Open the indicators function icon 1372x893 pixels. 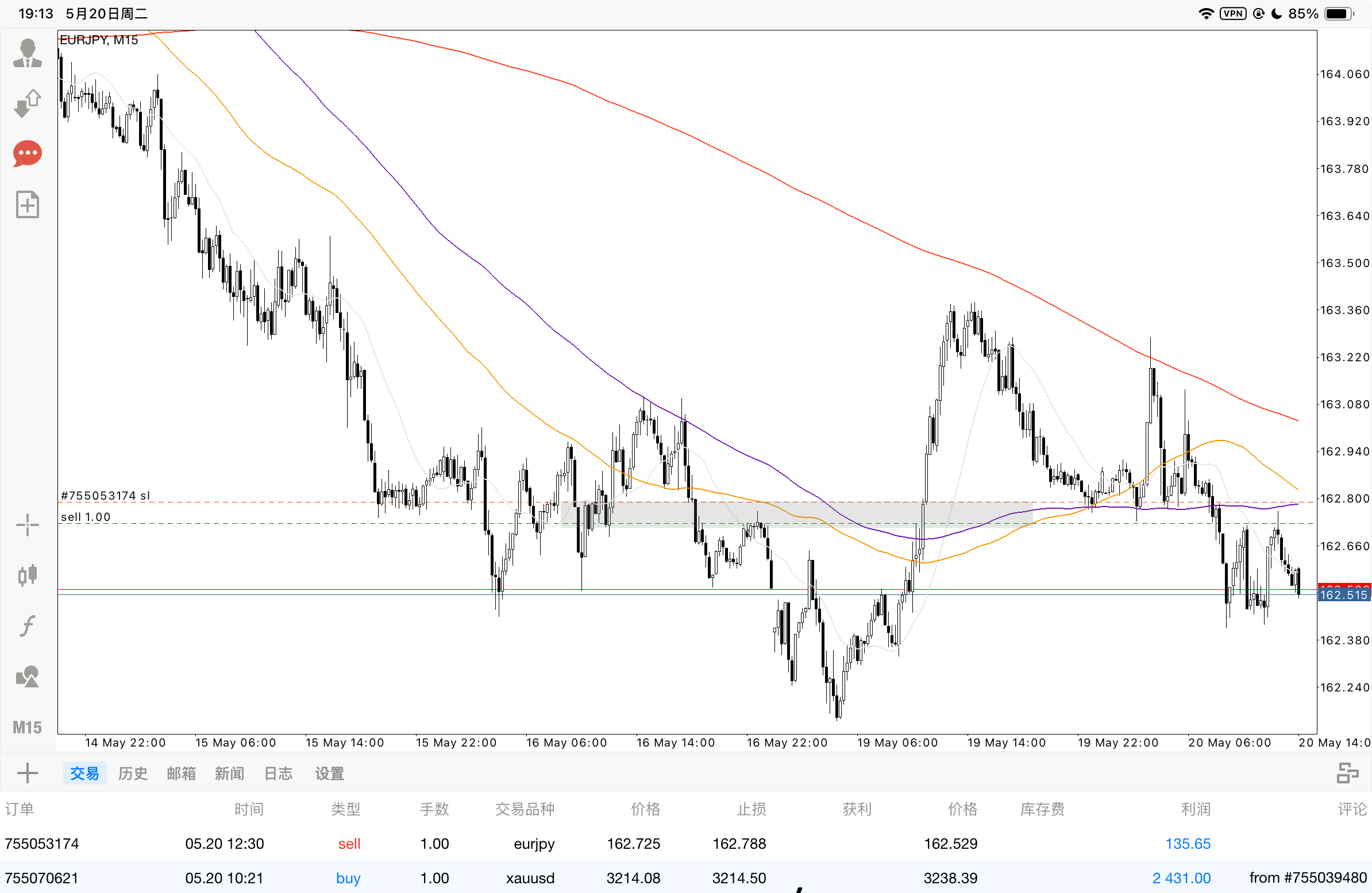pyautogui.click(x=27, y=626)
